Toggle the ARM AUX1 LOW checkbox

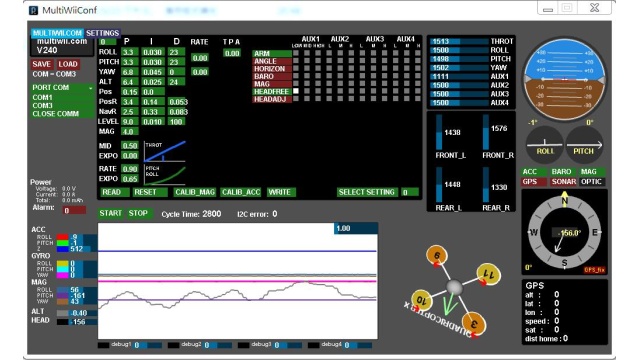point(296,53)
